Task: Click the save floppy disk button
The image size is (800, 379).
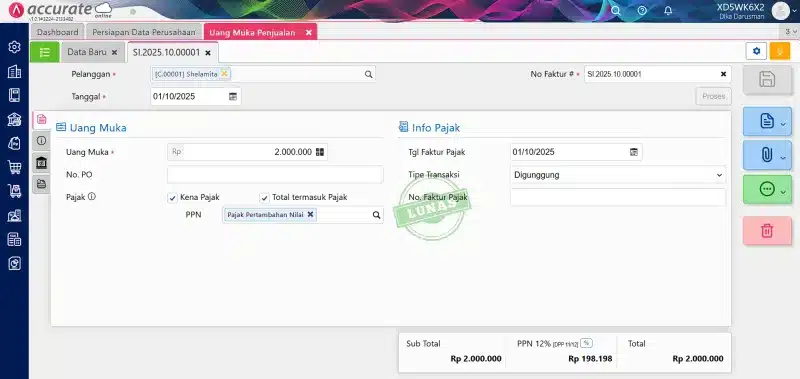Action: point(767,80)
